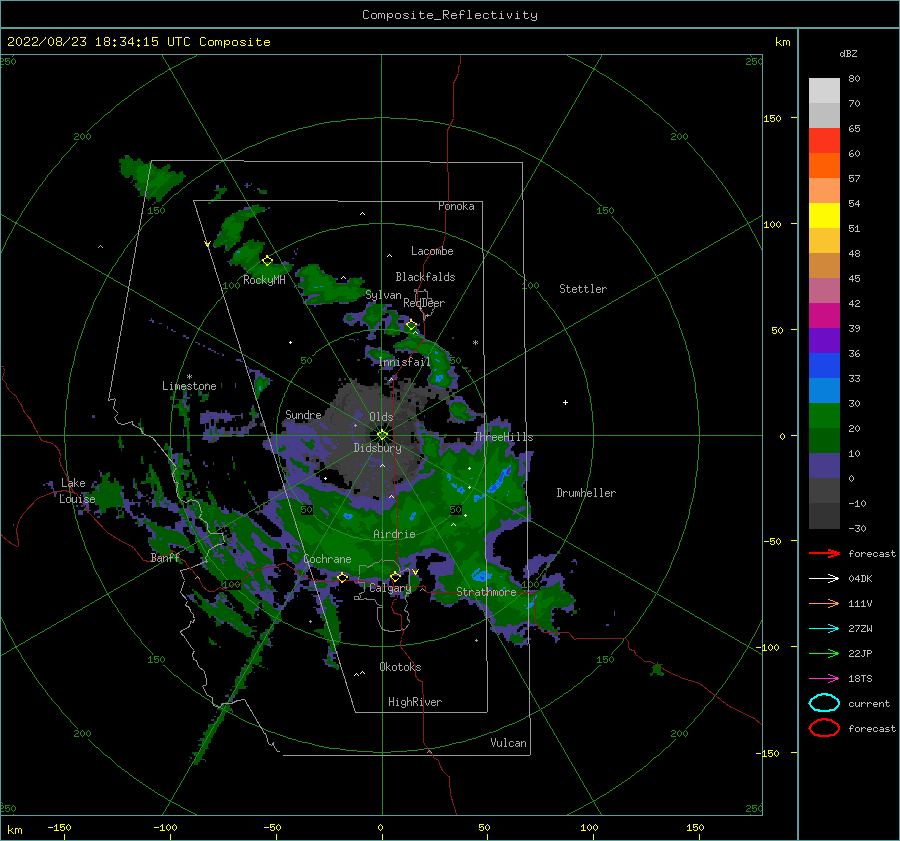Pick the yellow 51-54 dBZ swatch

pyautogui.click(x=824, y=216)
